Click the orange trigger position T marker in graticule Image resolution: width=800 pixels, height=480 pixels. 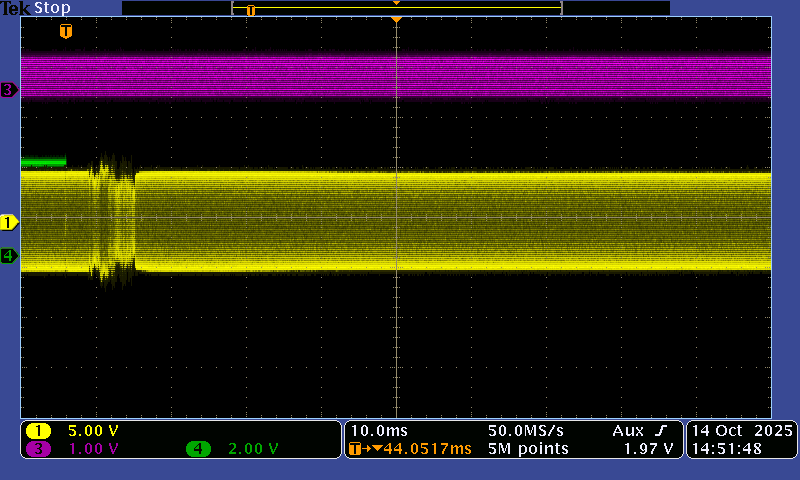tap(66, 32)
